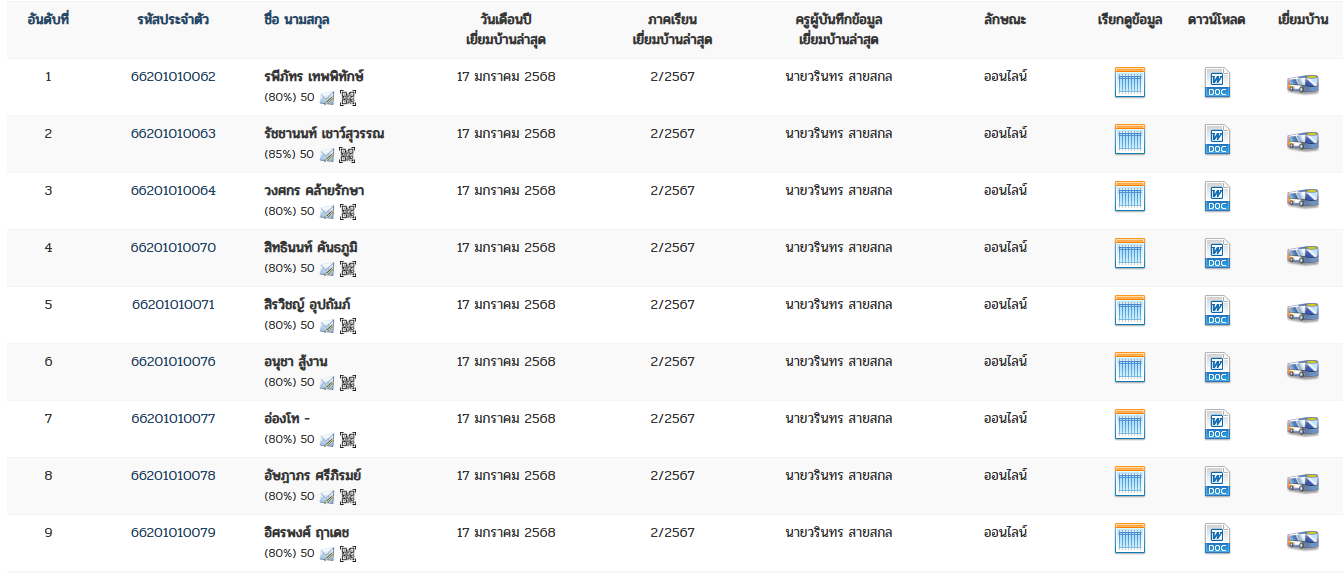Click student ID 66201010071
The image size is (1343, 573).
pos(173,304)
